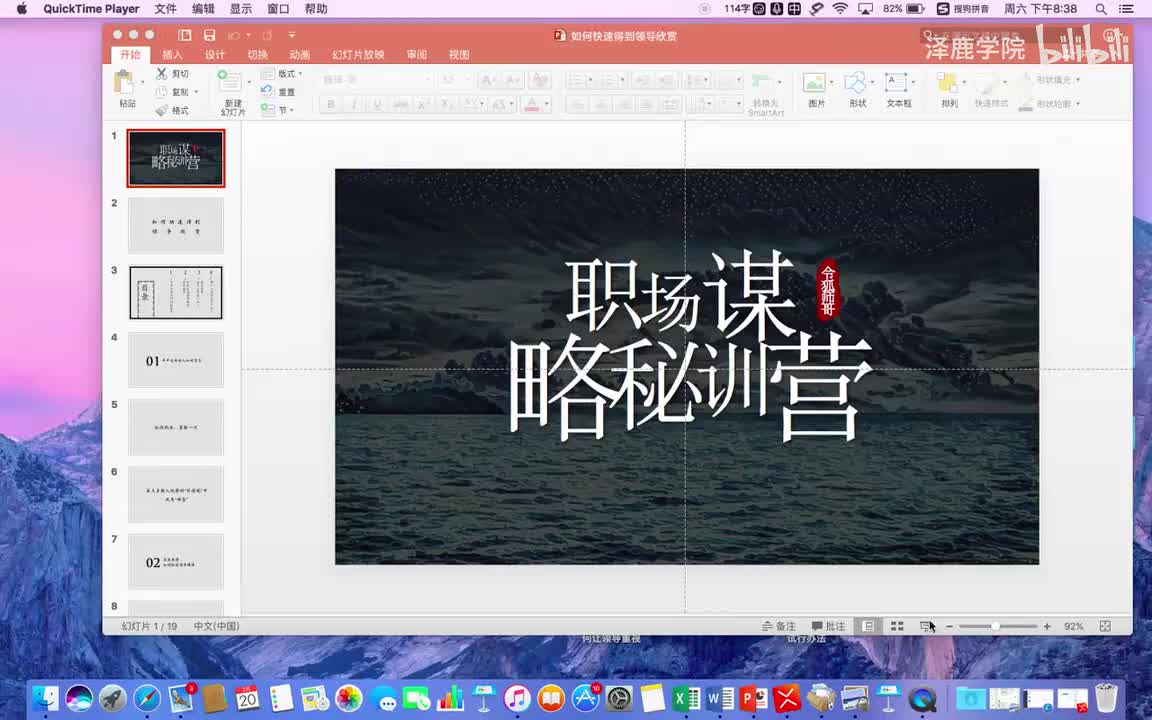This screenshot has width=1152, height=720.
Task: Open the Review 审阅 ribbon tab
Action: click(x=417, y=54)
